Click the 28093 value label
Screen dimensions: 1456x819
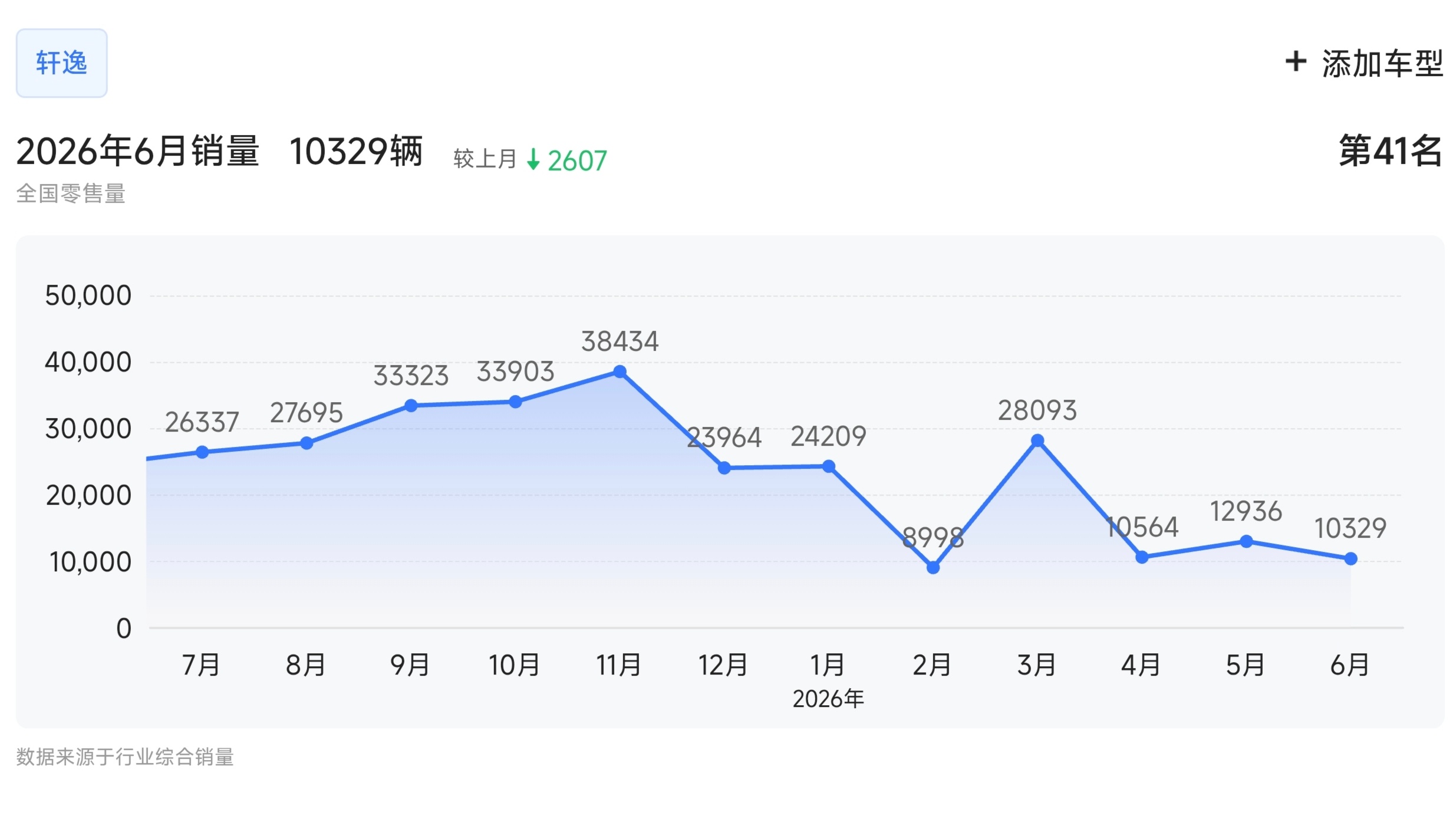coord(1037,410)
